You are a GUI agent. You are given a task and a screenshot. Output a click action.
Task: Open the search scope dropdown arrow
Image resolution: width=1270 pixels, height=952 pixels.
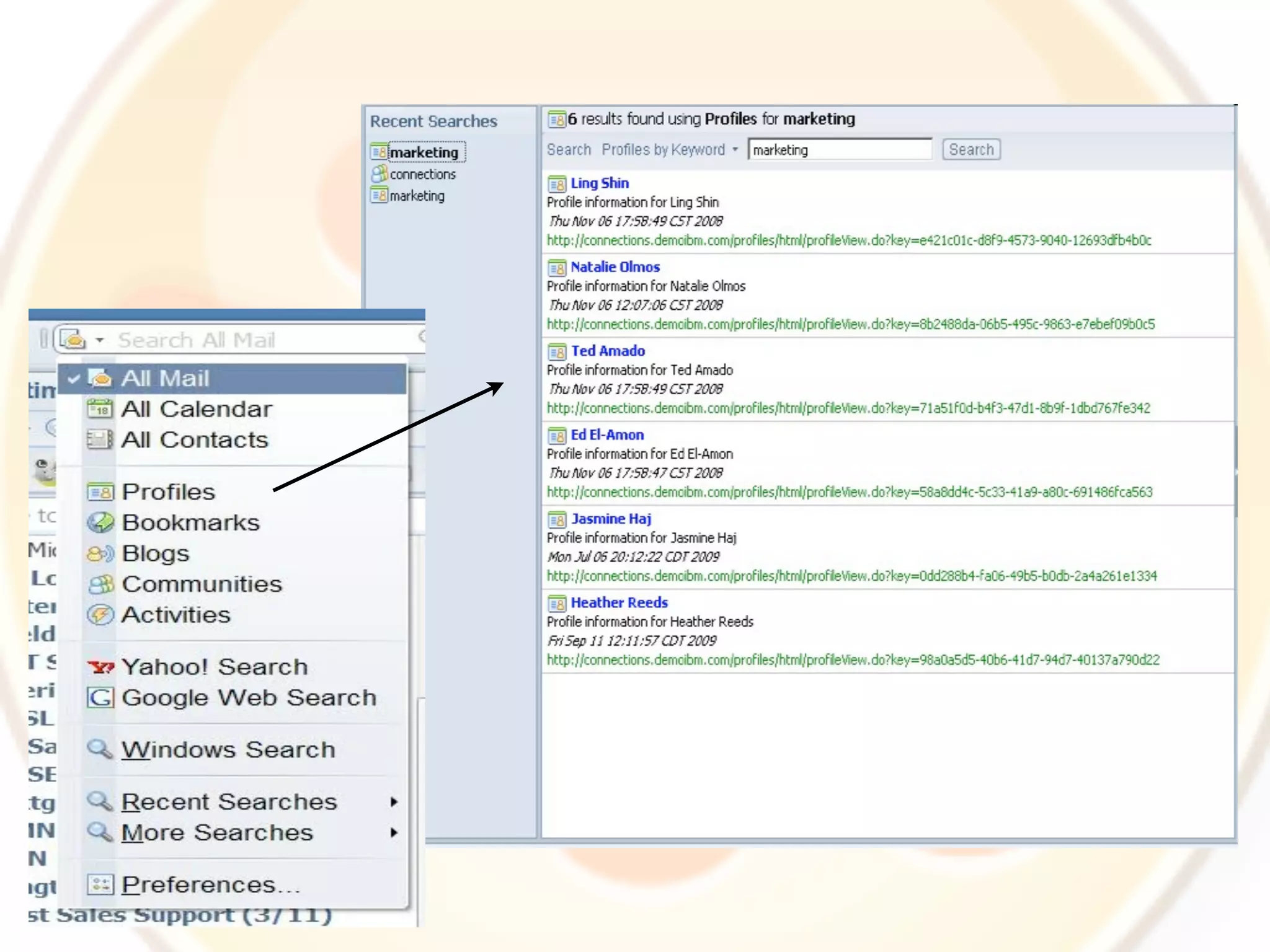click(100, 340)
